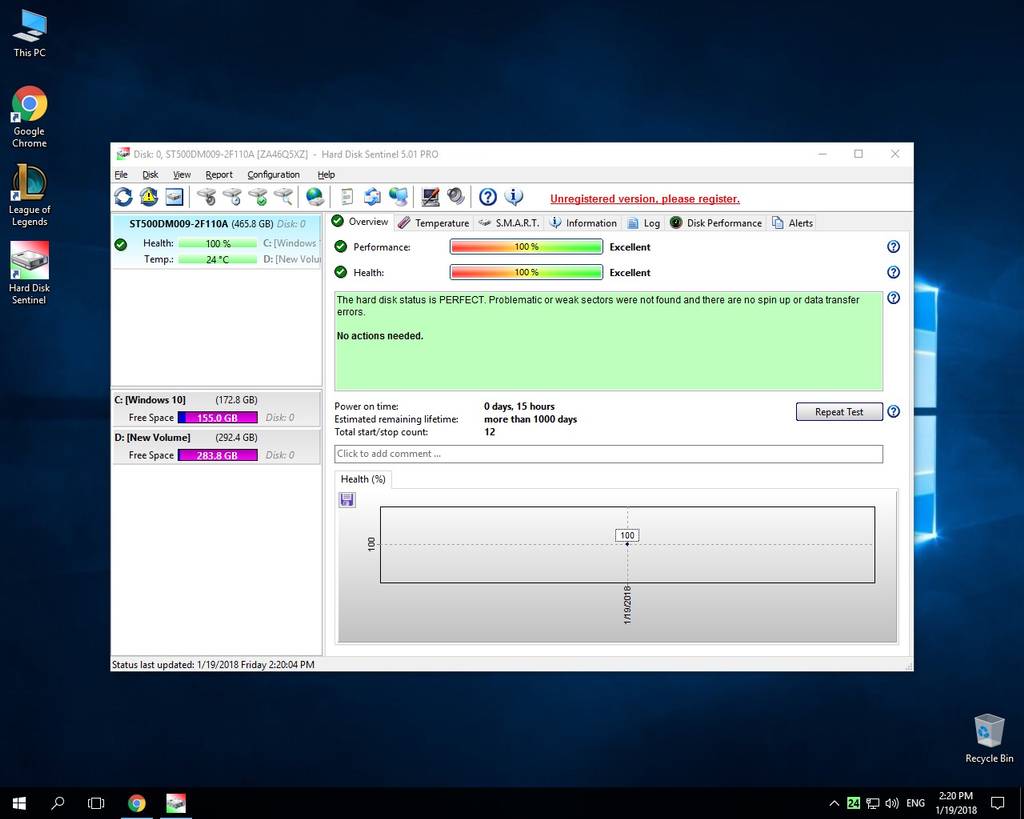
Task: Open Google Chrome from the taskbar
Action: pyautogui.click(x=137, y=803)
